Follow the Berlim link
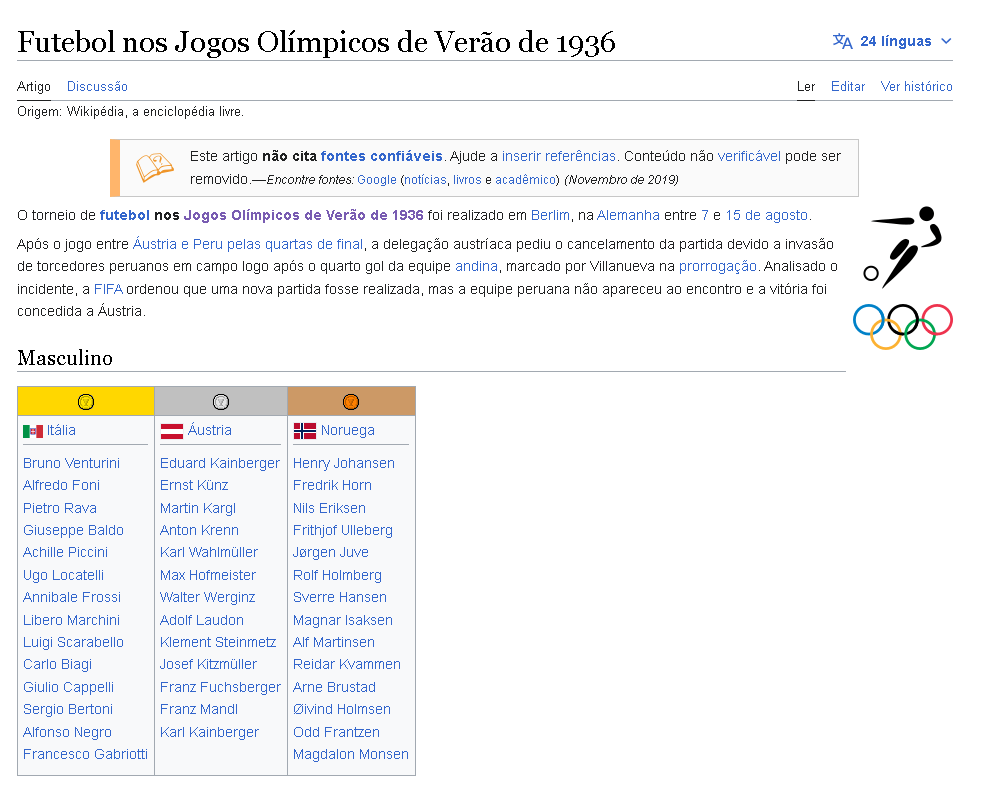Viewport: 1001px width, 791px height. (550, 215)
